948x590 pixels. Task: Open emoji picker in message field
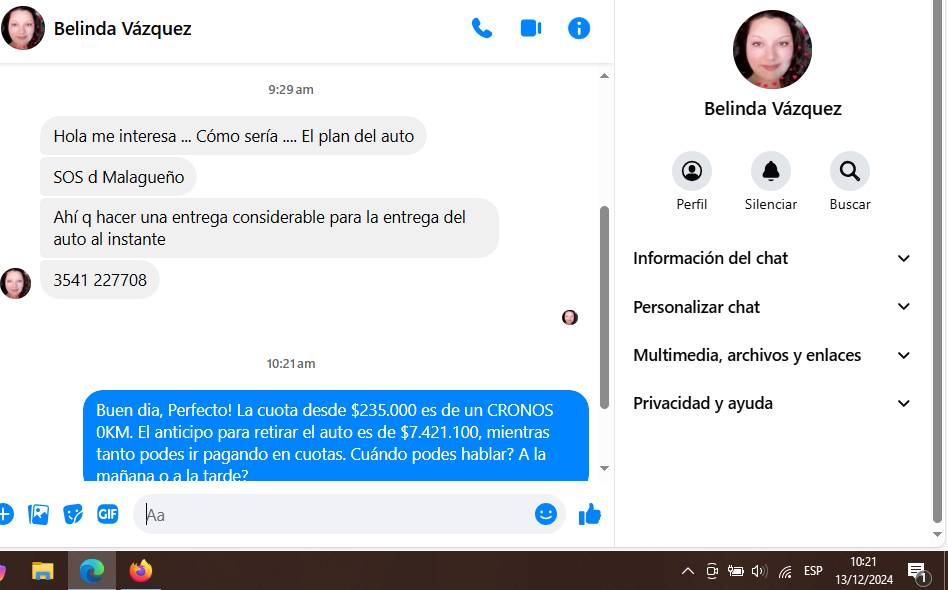click(x=545, y=514)
